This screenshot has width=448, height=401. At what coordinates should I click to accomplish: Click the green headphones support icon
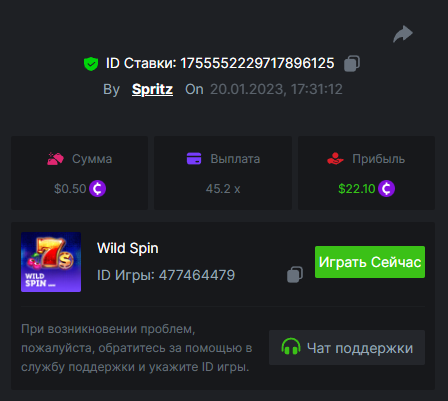pyautogui.click(x=291, y=347)
